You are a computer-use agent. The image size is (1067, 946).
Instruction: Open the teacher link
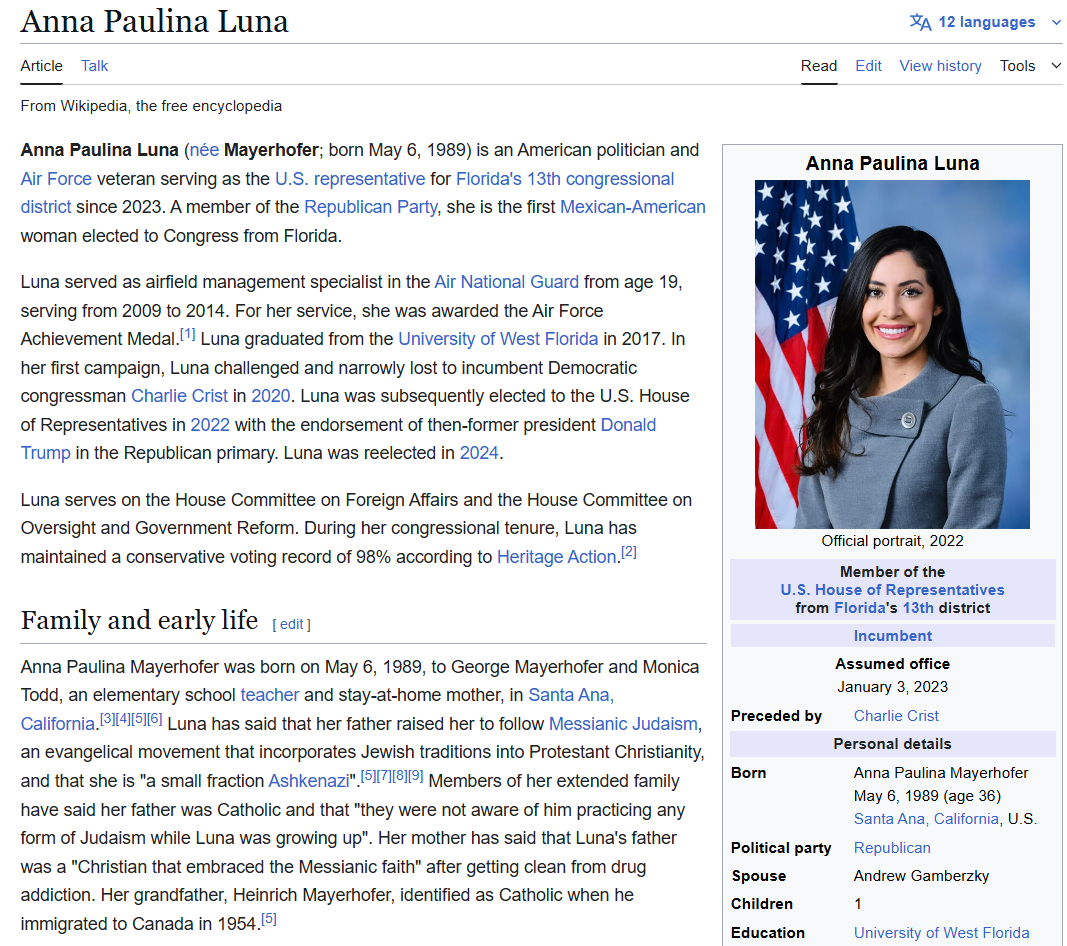point(269,695)
